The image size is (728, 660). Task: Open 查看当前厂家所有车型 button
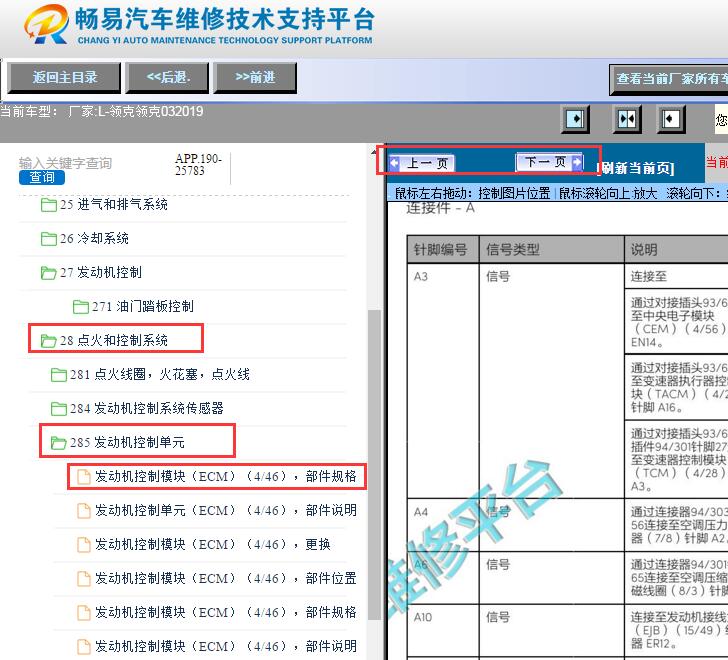pyautogui.click(x=669, y=79)
